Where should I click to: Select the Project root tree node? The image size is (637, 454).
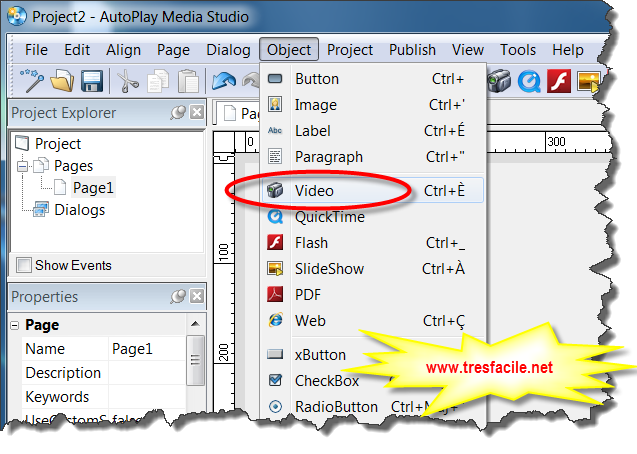(x=58, y=144)
